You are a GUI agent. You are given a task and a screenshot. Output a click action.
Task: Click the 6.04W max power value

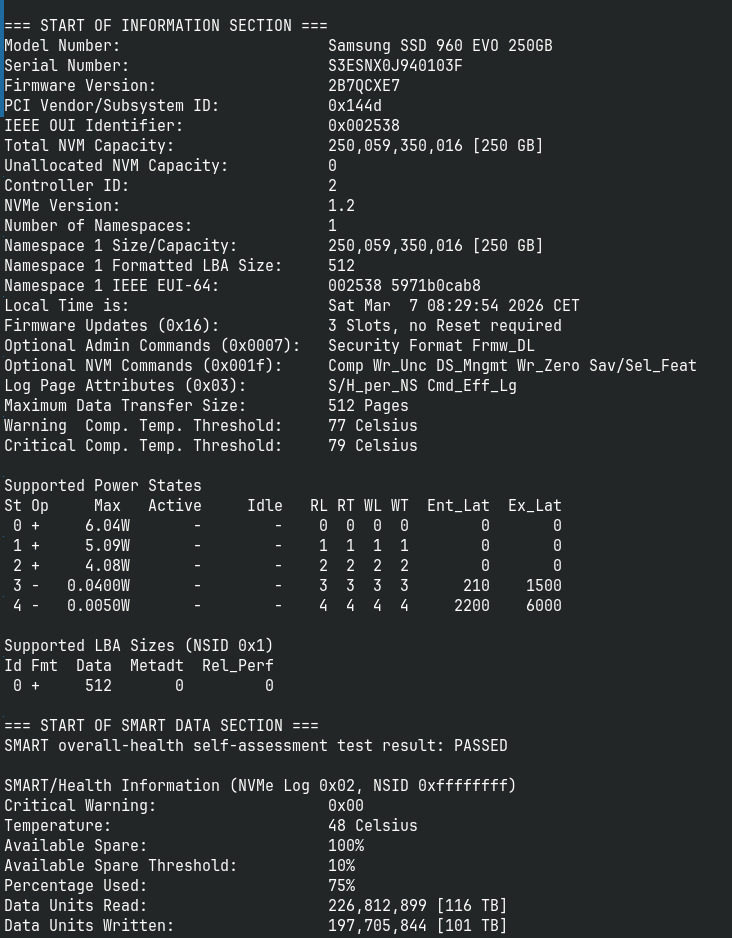(107, 526)
